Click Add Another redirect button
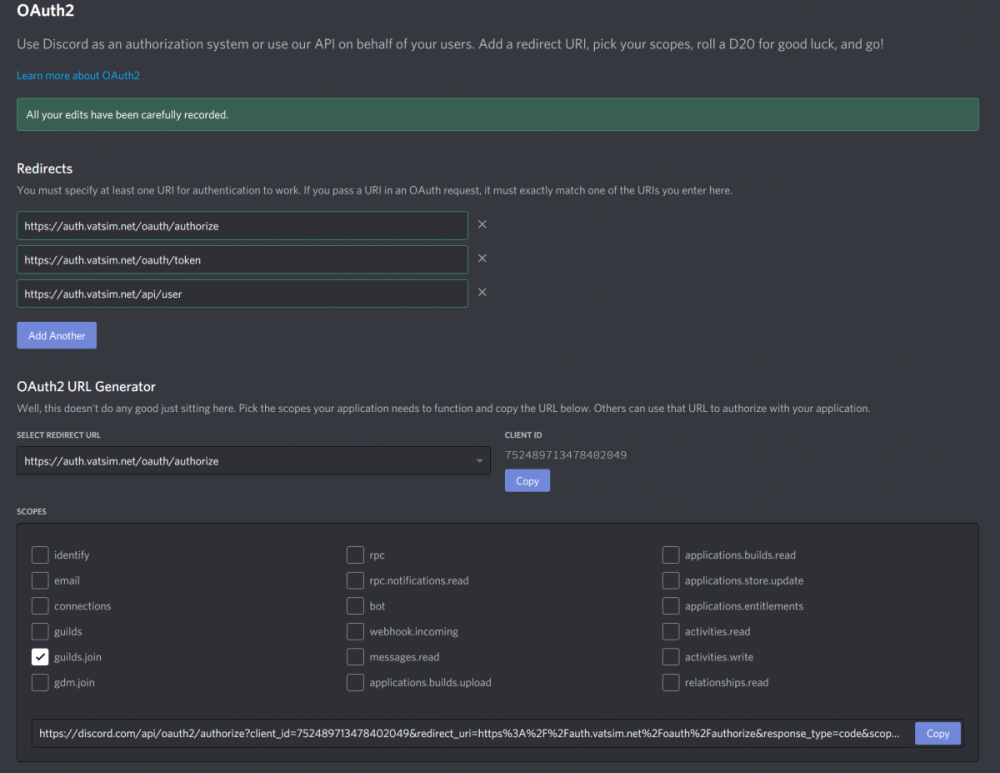Screen dimensions: 1000x773 [x=57, y=336]
